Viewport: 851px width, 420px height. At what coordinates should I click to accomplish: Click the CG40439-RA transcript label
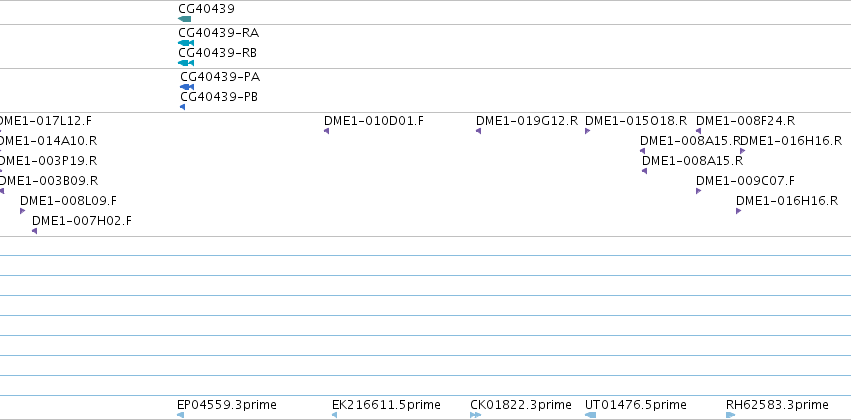(219, 33)
